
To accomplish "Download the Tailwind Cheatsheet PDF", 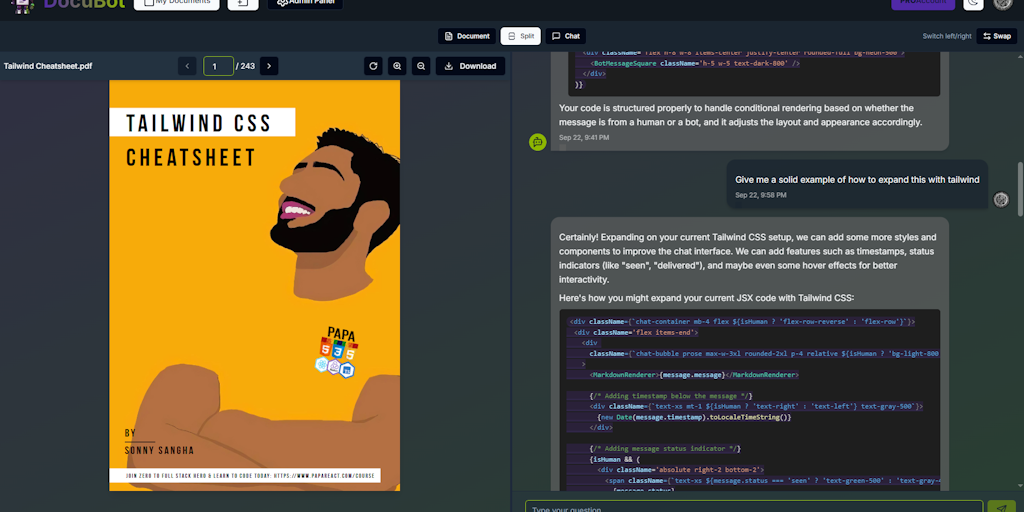I will click(x=470, y=66).
